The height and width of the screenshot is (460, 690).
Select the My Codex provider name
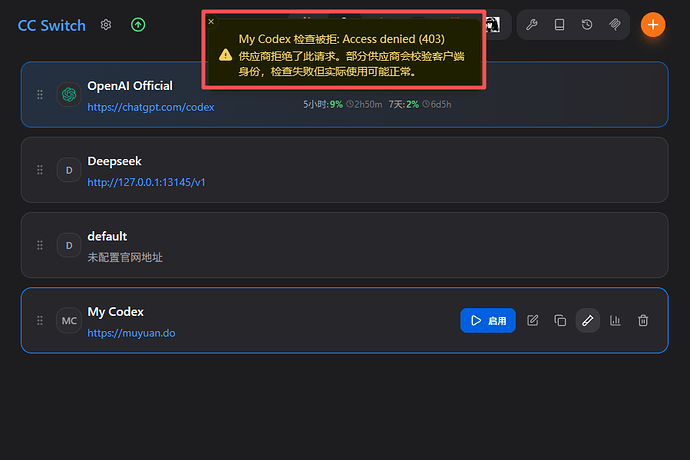pos(116,312)
